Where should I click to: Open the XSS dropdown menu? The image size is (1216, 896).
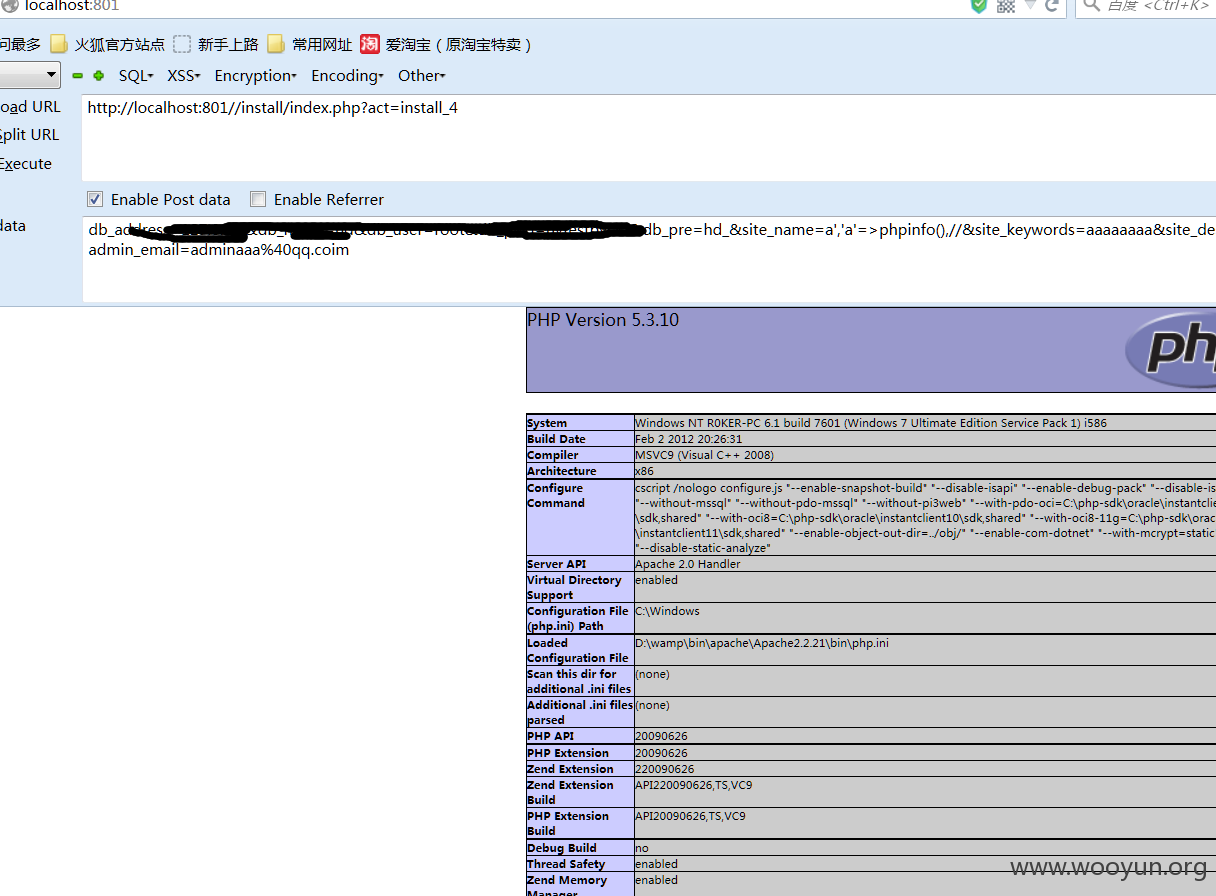click(x=183, y=76)
